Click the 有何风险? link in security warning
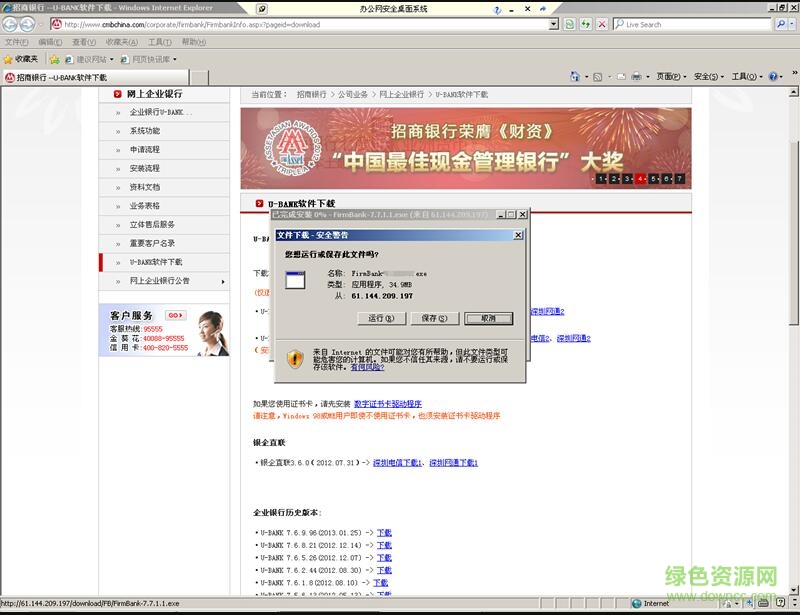This screenshot has height=615, width=800. click(x=365, y=367)
